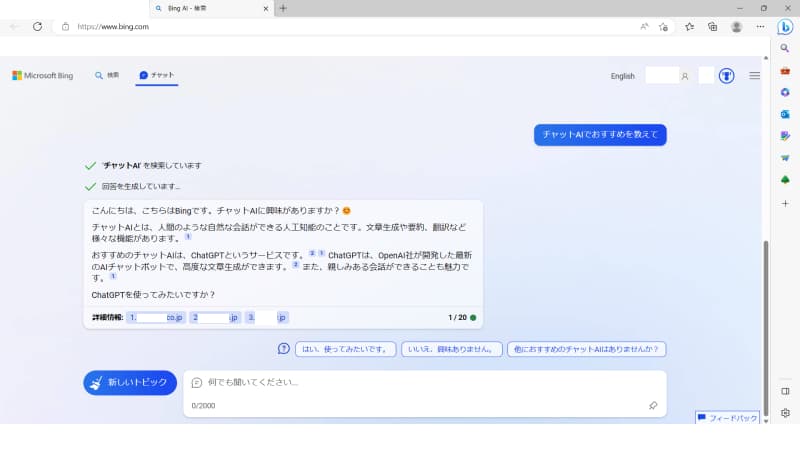
Task: Open the browser profile avatar
Action: (x=736, y=27)
